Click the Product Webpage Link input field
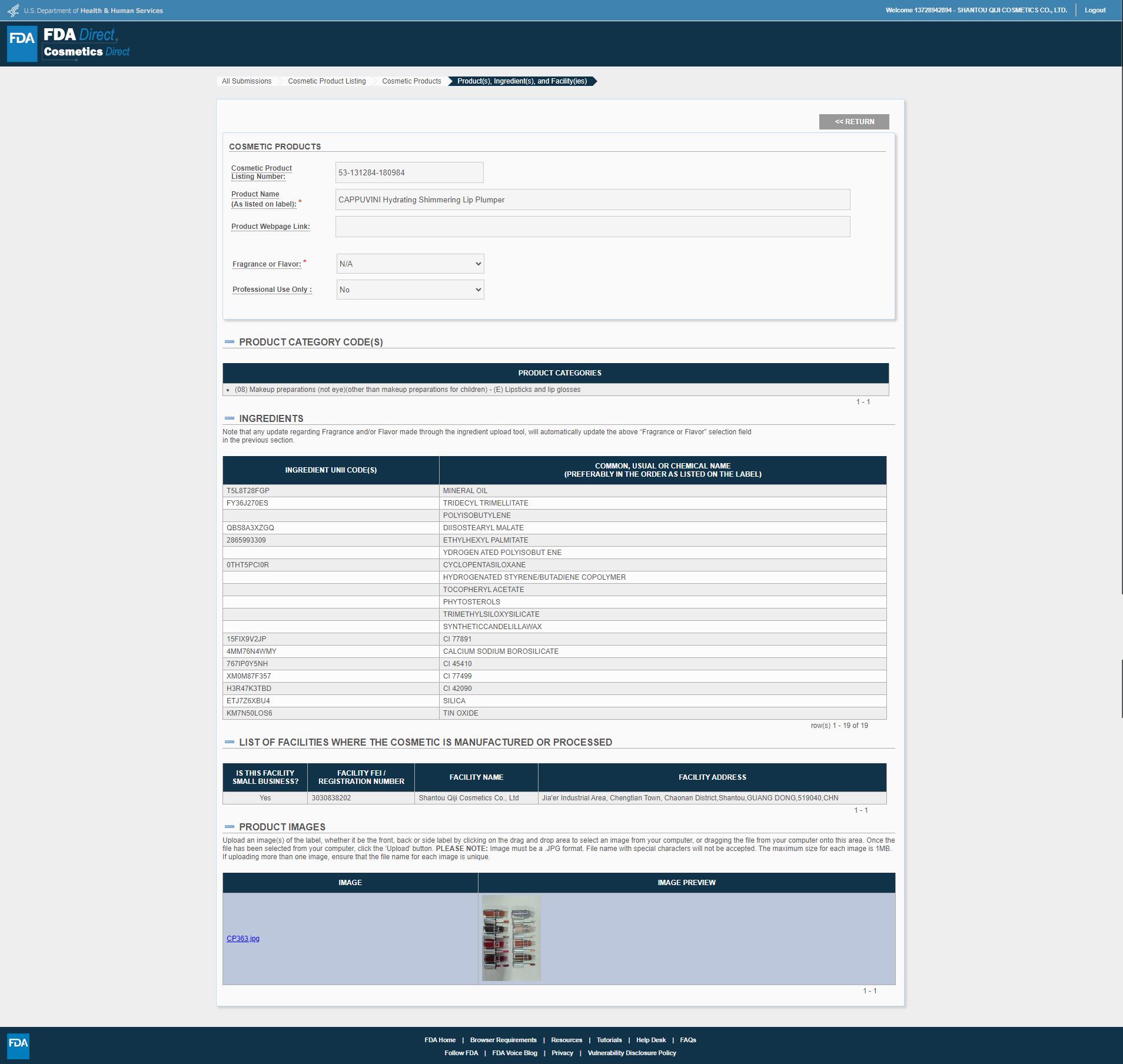This screenshot has width=1123, height=1064. coord(592,227)
